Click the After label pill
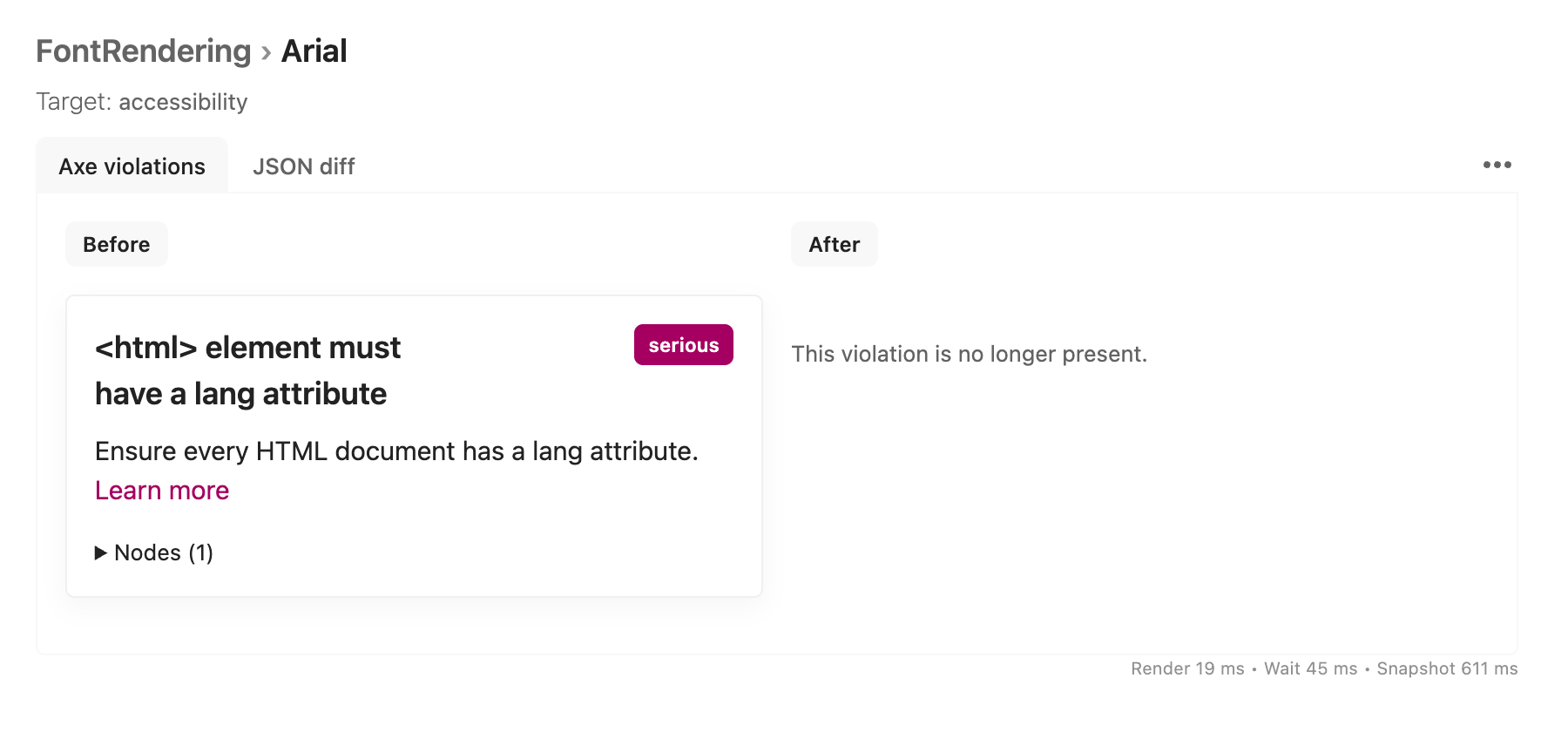This screenshot has width=1568, height=739. [x=834, y=244]
